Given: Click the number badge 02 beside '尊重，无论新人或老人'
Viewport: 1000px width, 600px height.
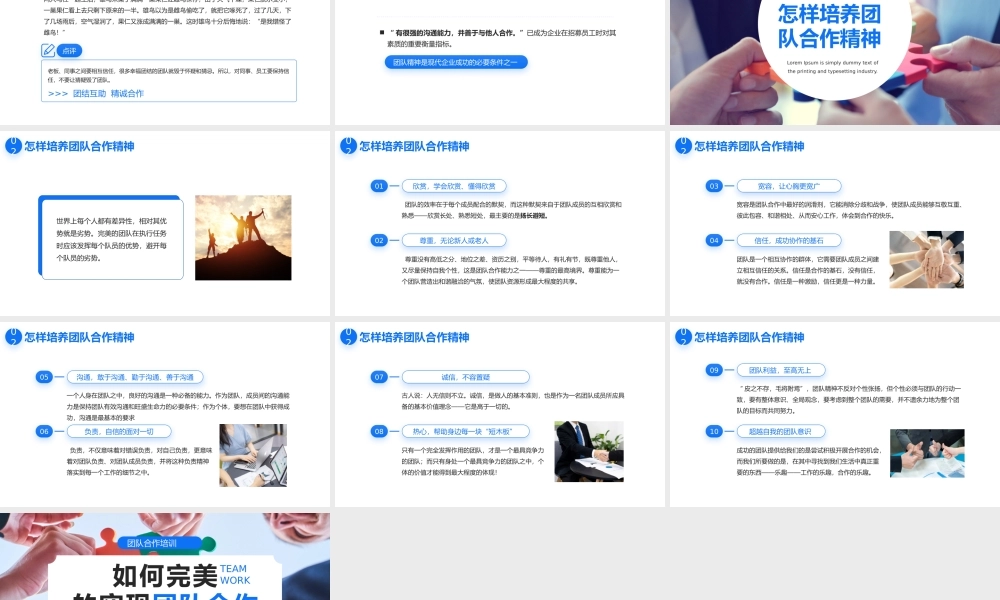Looking at the screenshot, I should (x=379, y=240).
